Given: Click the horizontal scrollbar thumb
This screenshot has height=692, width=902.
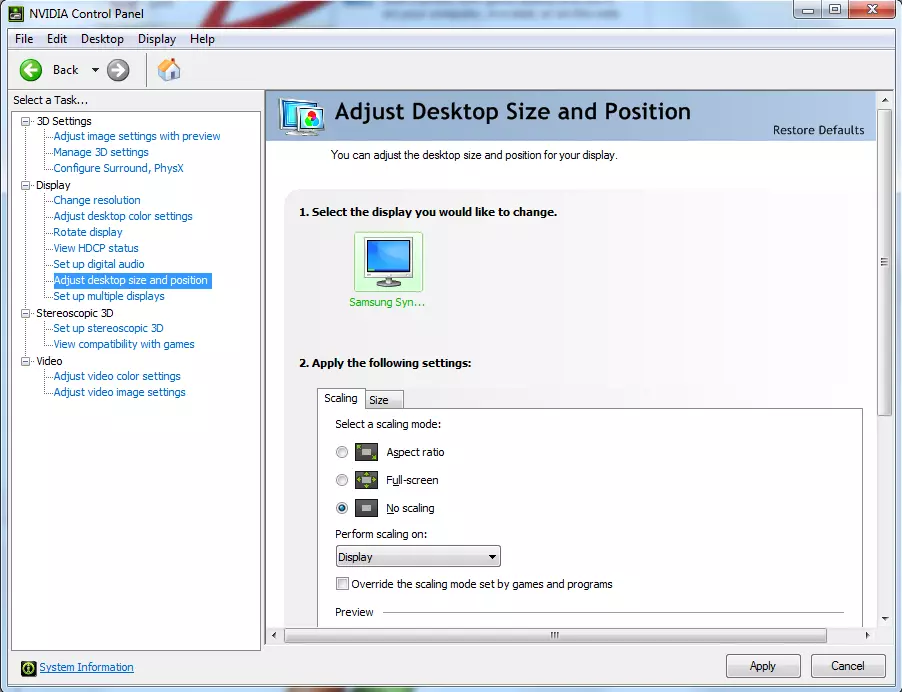Looking at the screenshot, I should [x=555, y=636].
